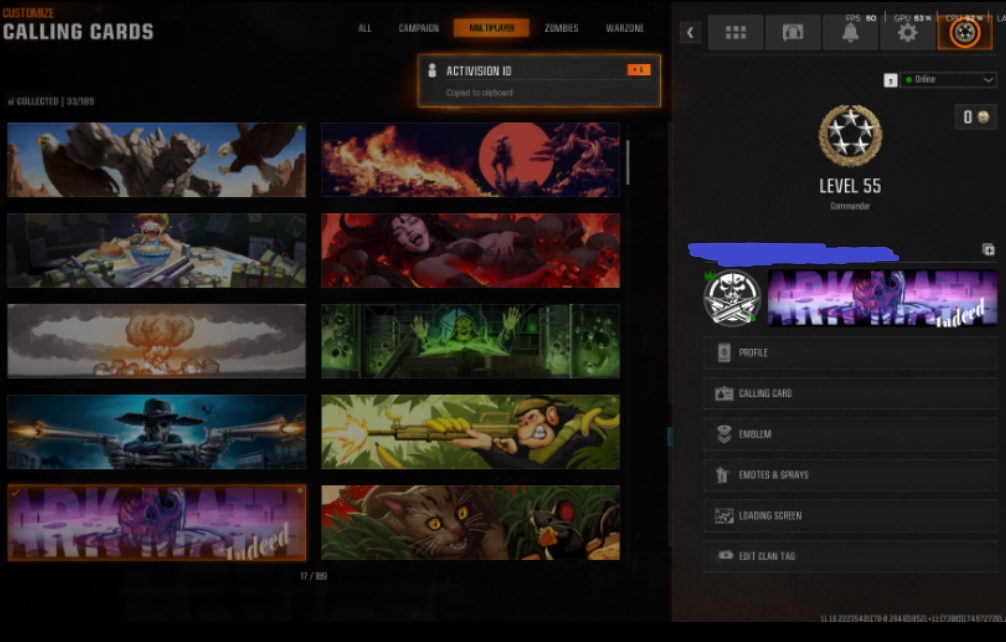Switch to the Campaign tab

click(x=418, y=28)
